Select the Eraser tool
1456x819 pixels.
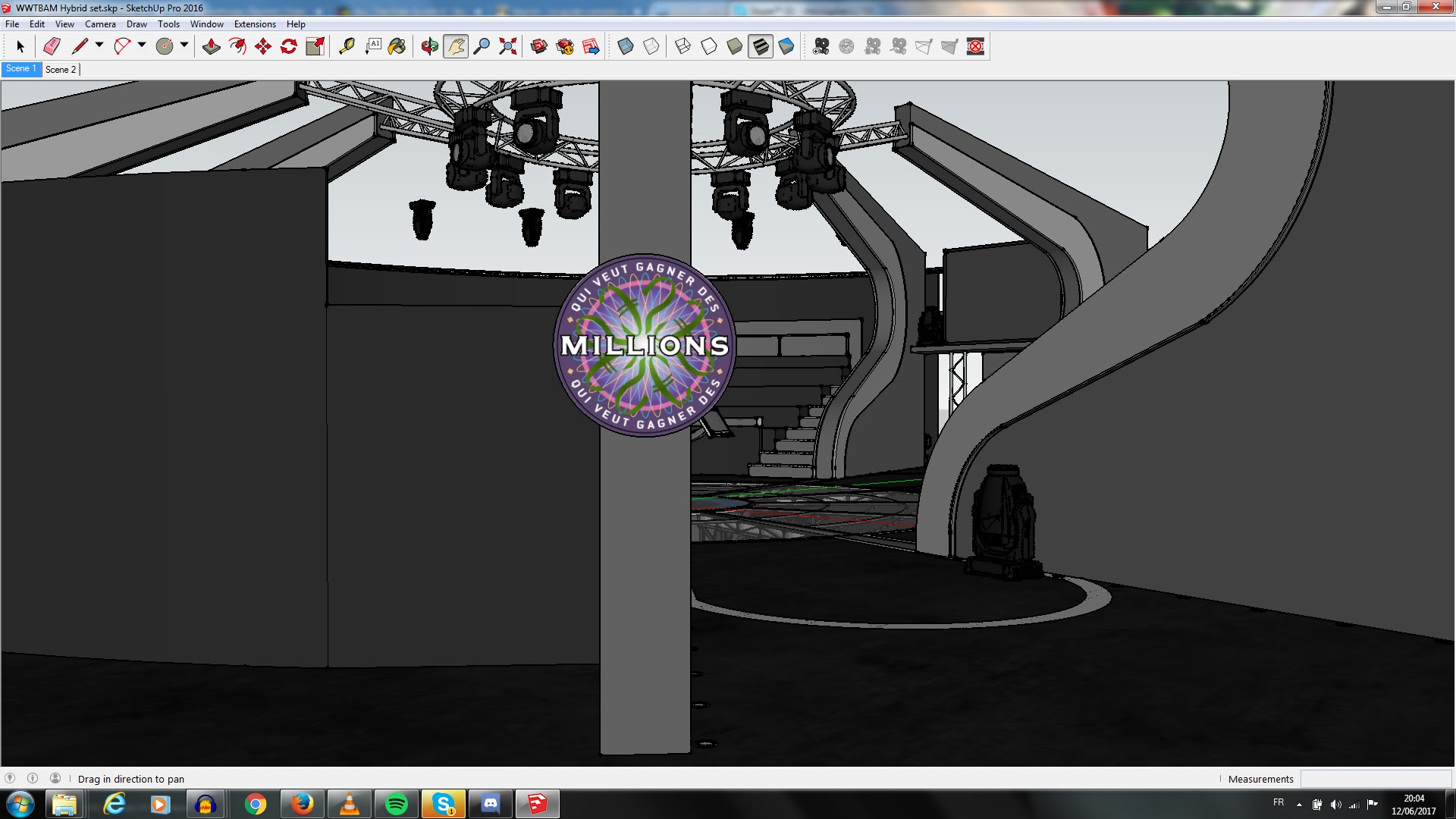pyautogui.click(x=52, y=47)
